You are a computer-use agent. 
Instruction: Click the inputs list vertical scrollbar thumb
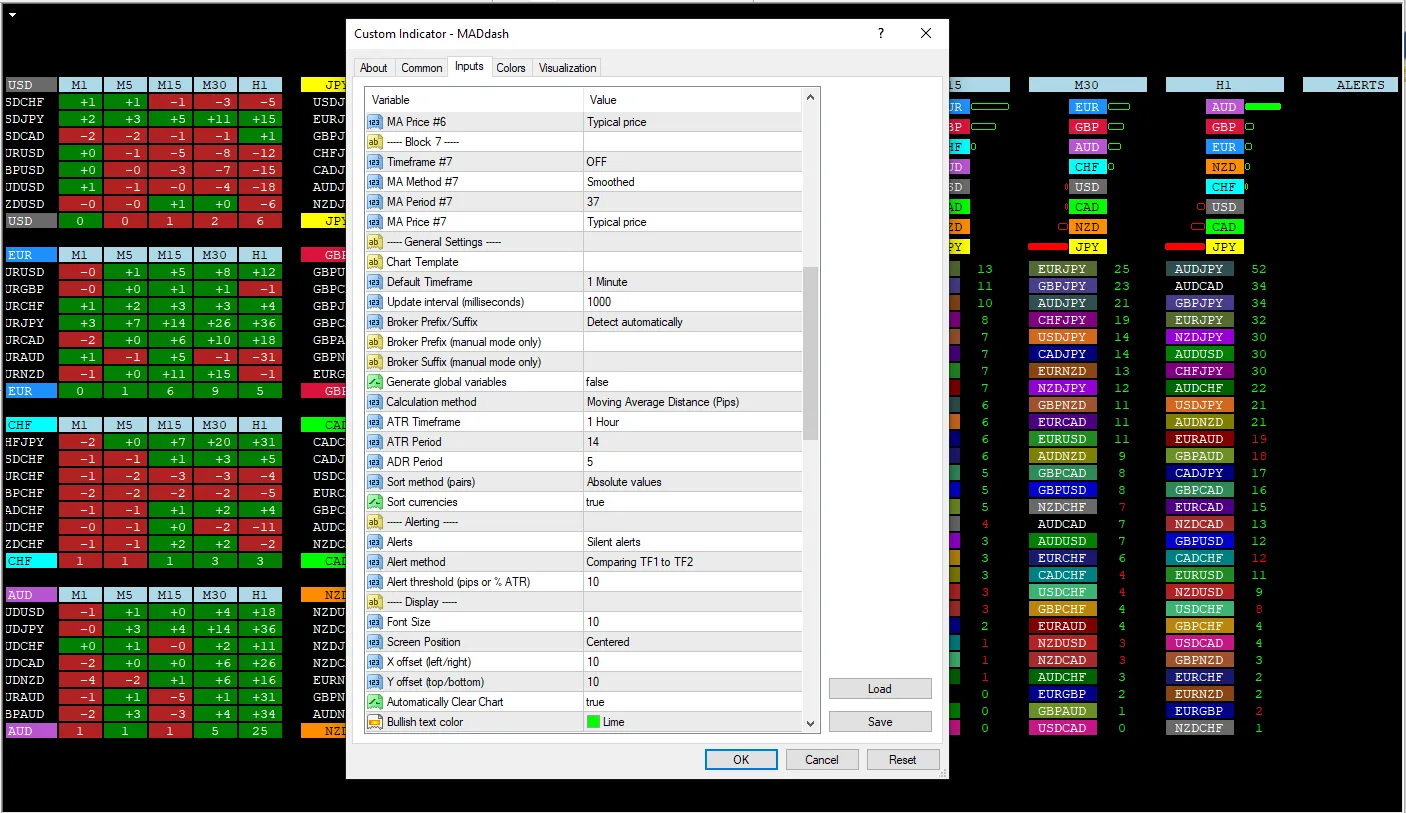811,353
